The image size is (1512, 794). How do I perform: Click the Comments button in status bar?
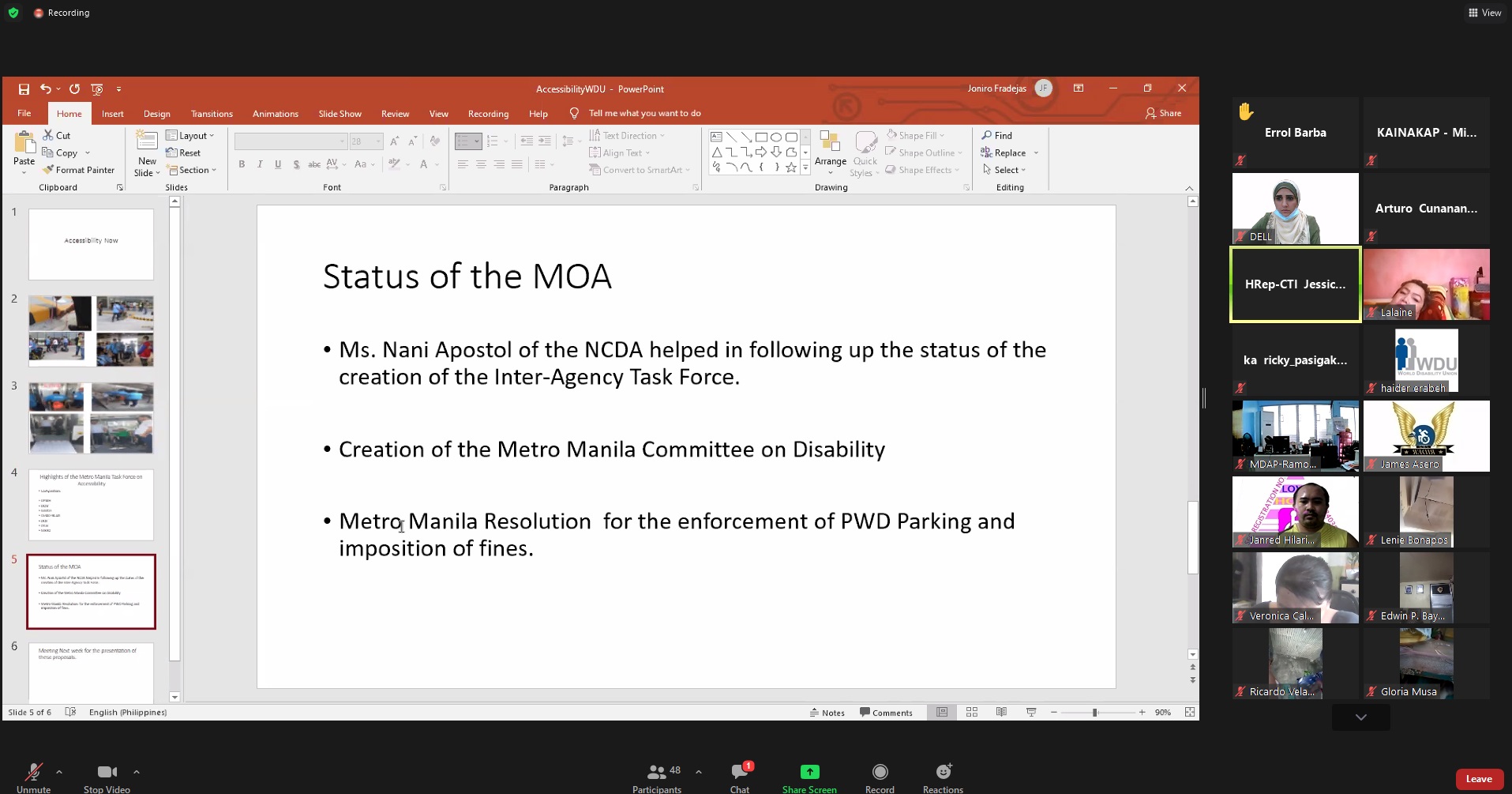tap(886, 713)
